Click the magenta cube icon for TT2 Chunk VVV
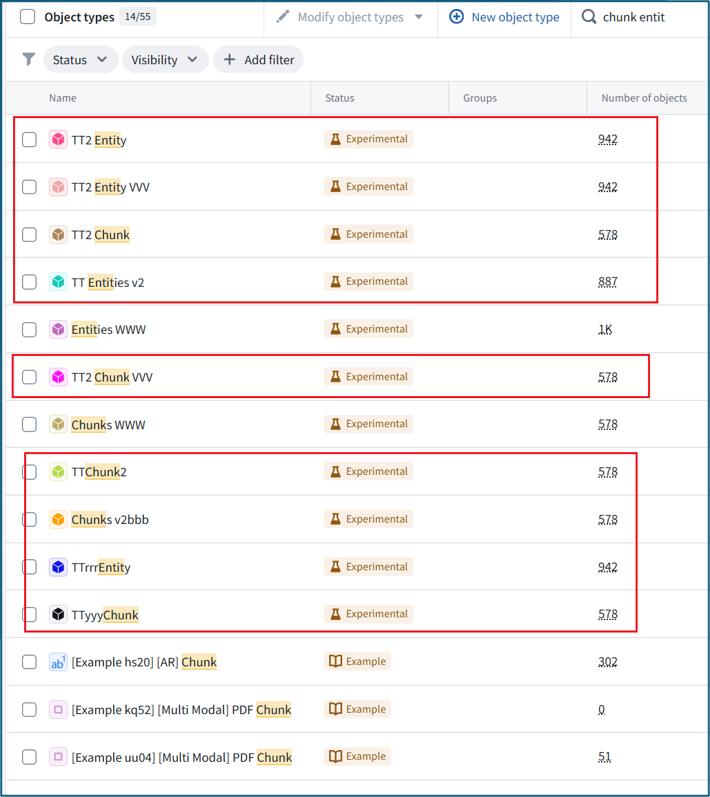 [58, 377]
